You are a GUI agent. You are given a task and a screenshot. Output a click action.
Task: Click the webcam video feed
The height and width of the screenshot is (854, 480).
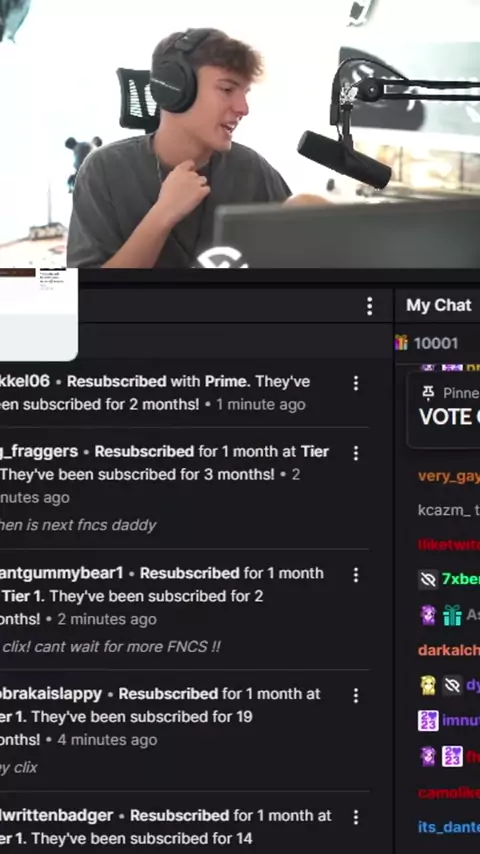[x=240, y=133]
